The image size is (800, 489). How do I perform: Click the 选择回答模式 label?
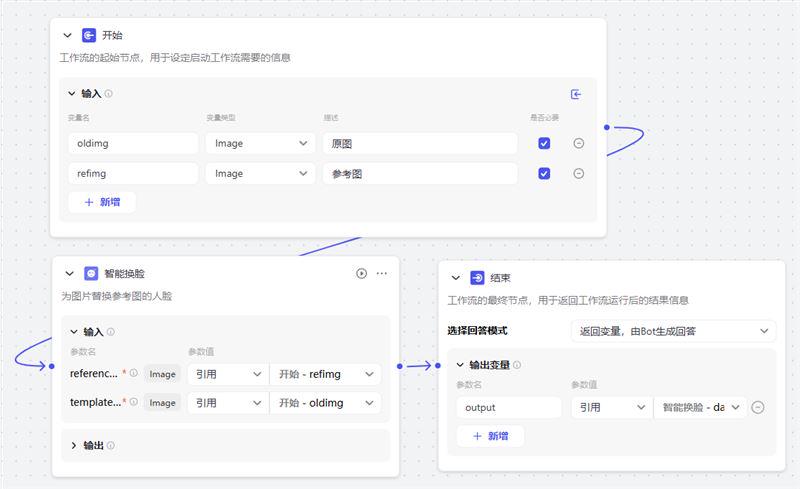477,331
